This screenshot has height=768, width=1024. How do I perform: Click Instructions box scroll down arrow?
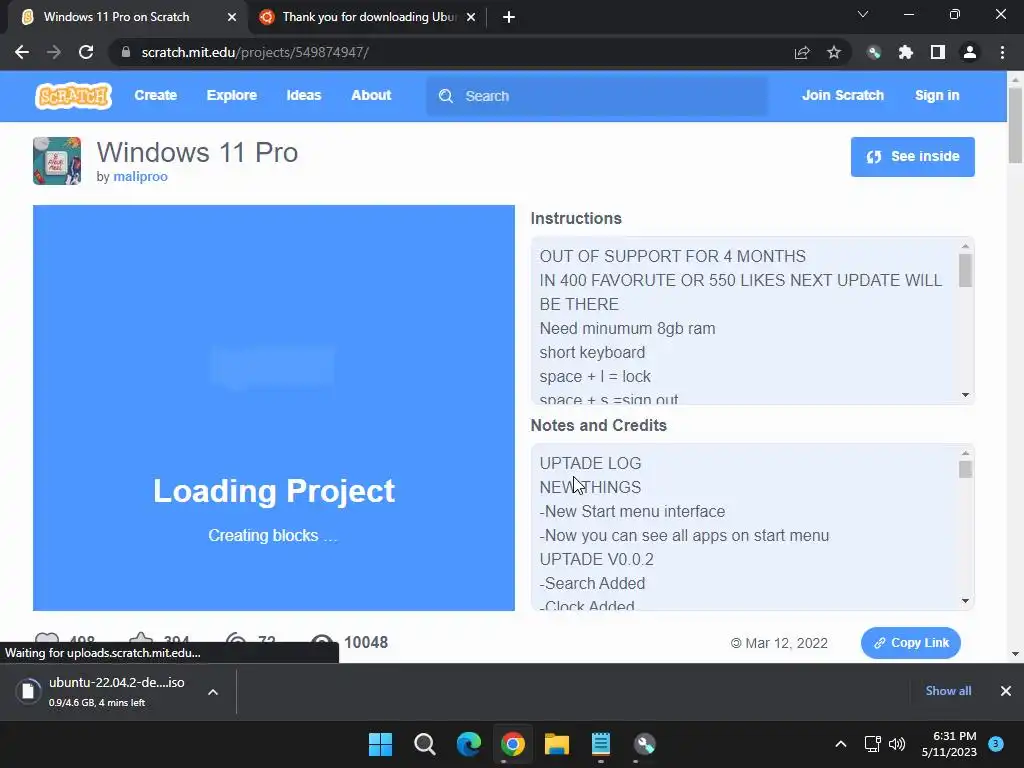[x=965, y=395]
